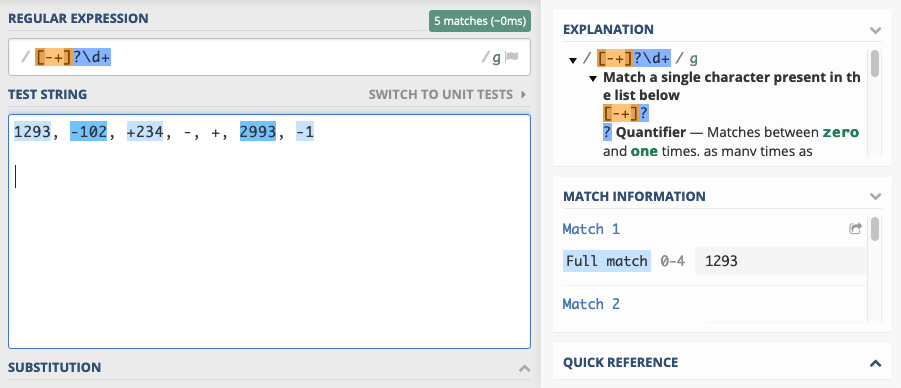Collapse the top-level explanation tree triangle
This screenshot has height=388, width=901.
tap(572, 60)
